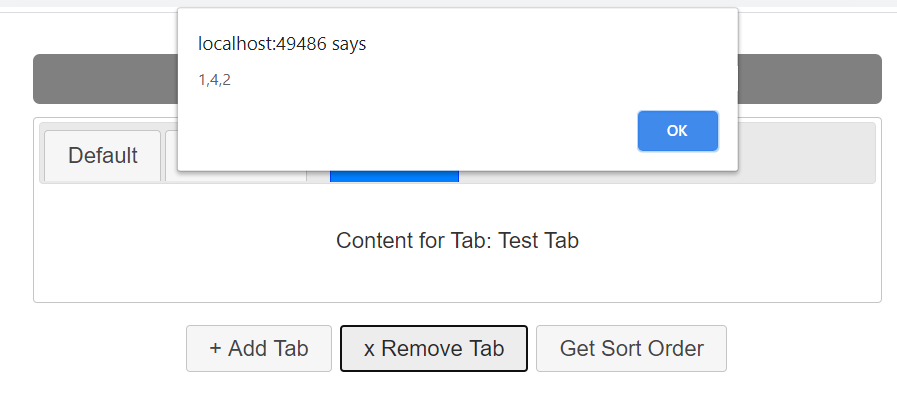The height and width of the screenshot is (395, 897).
Task: Click the x Remove Tab button
Action: [x=434, y=349]
